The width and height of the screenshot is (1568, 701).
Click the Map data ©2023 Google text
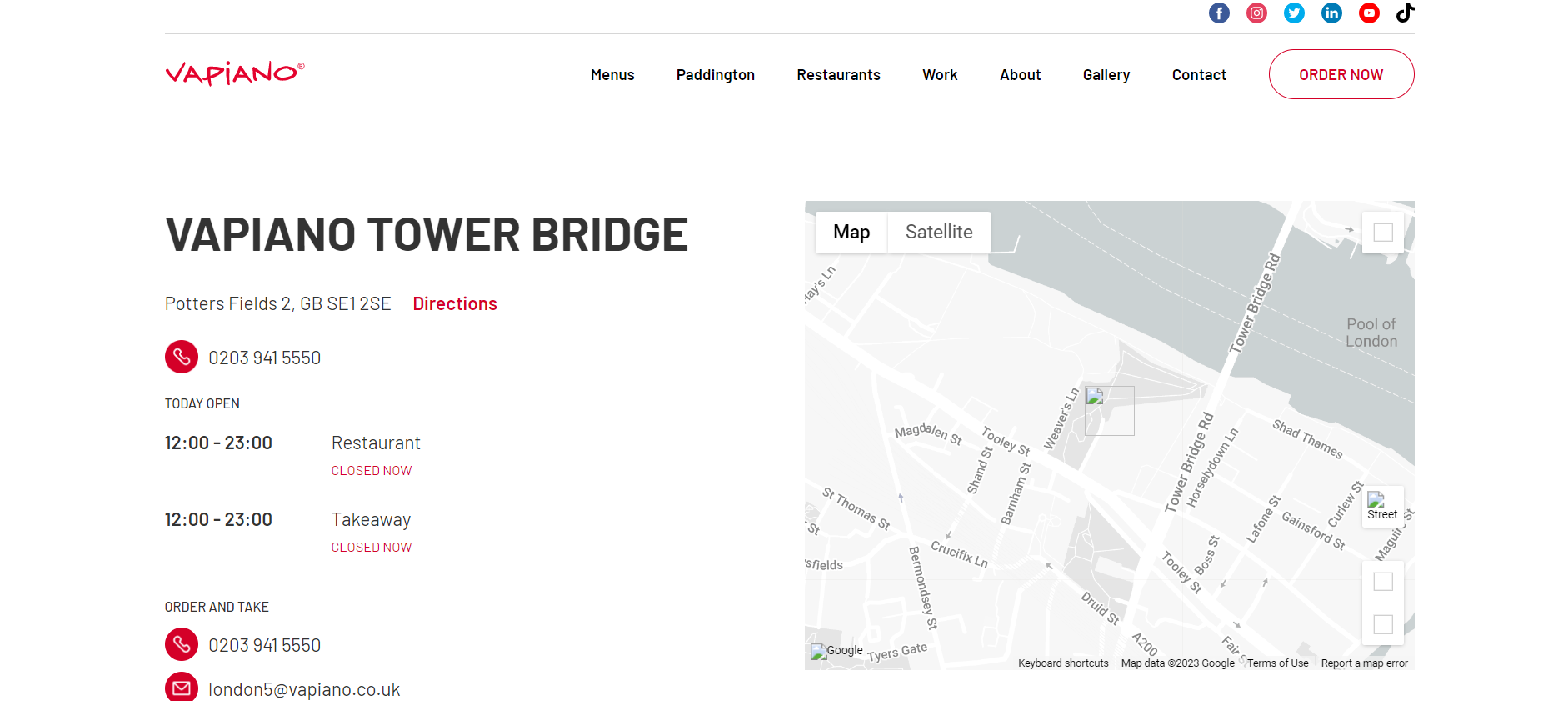point(1177,663)
